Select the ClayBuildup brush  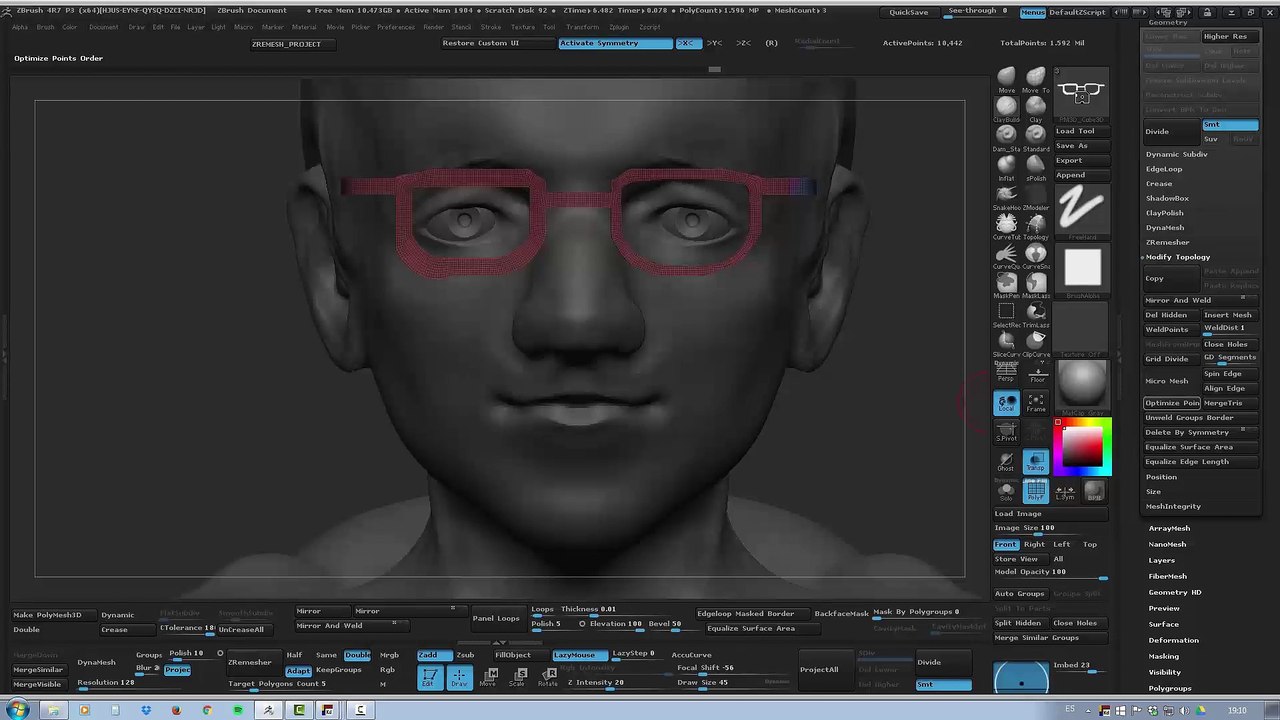pyautogui.click(x=1006, y=109)
